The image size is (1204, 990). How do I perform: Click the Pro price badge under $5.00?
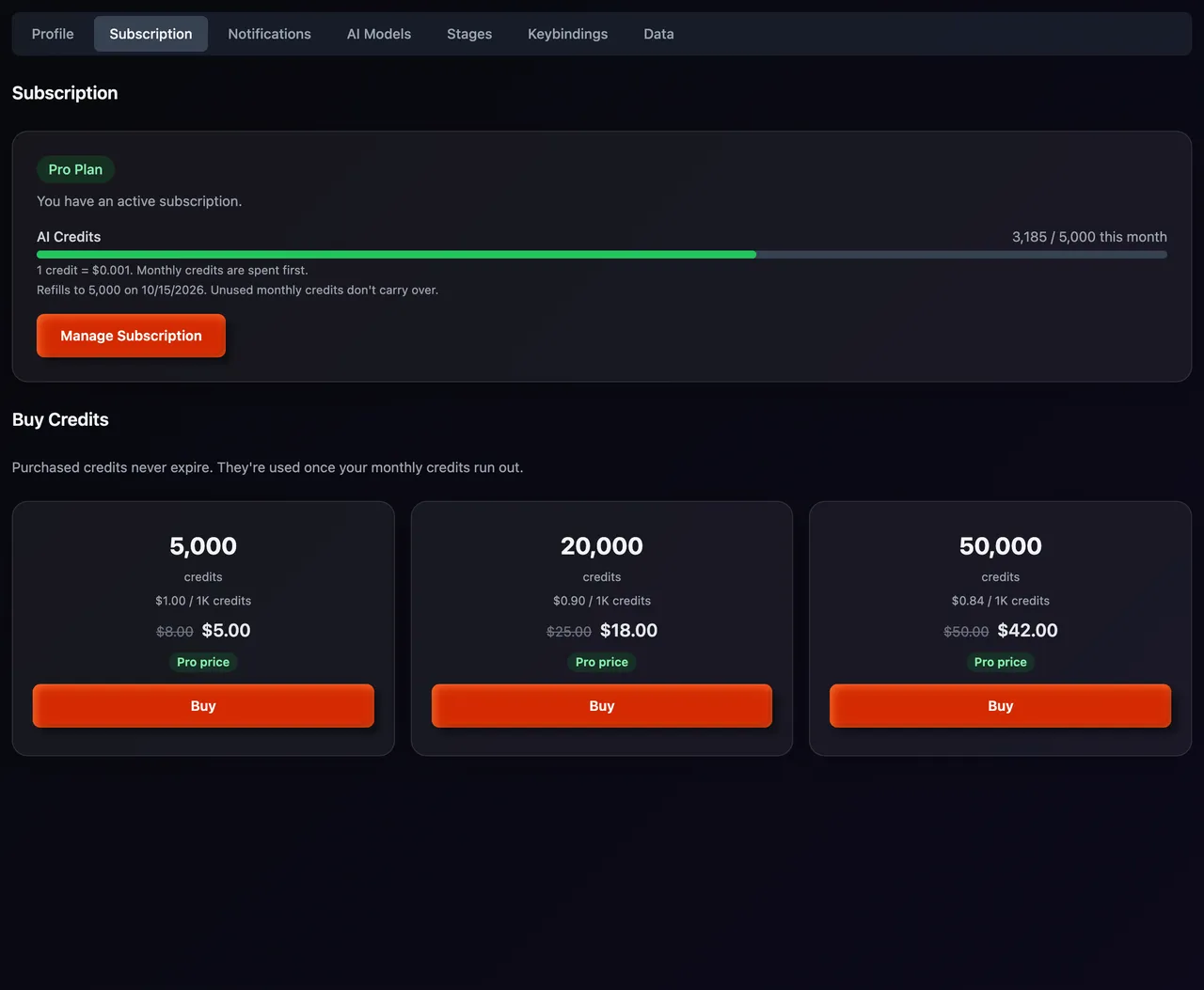tap(203, 662)
